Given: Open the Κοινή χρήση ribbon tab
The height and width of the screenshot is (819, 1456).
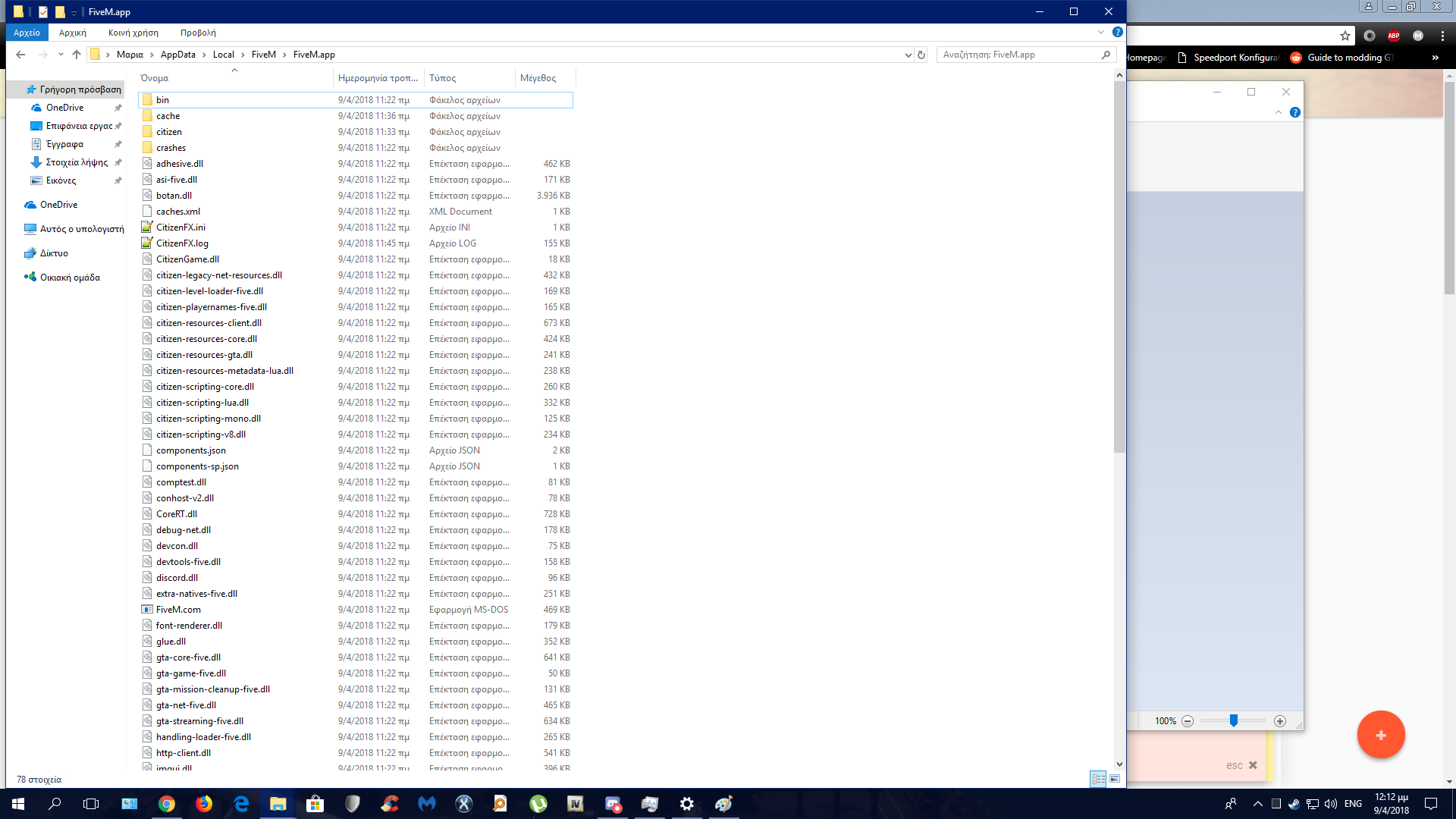Looking at the screenshot, I should coord(133,33).
